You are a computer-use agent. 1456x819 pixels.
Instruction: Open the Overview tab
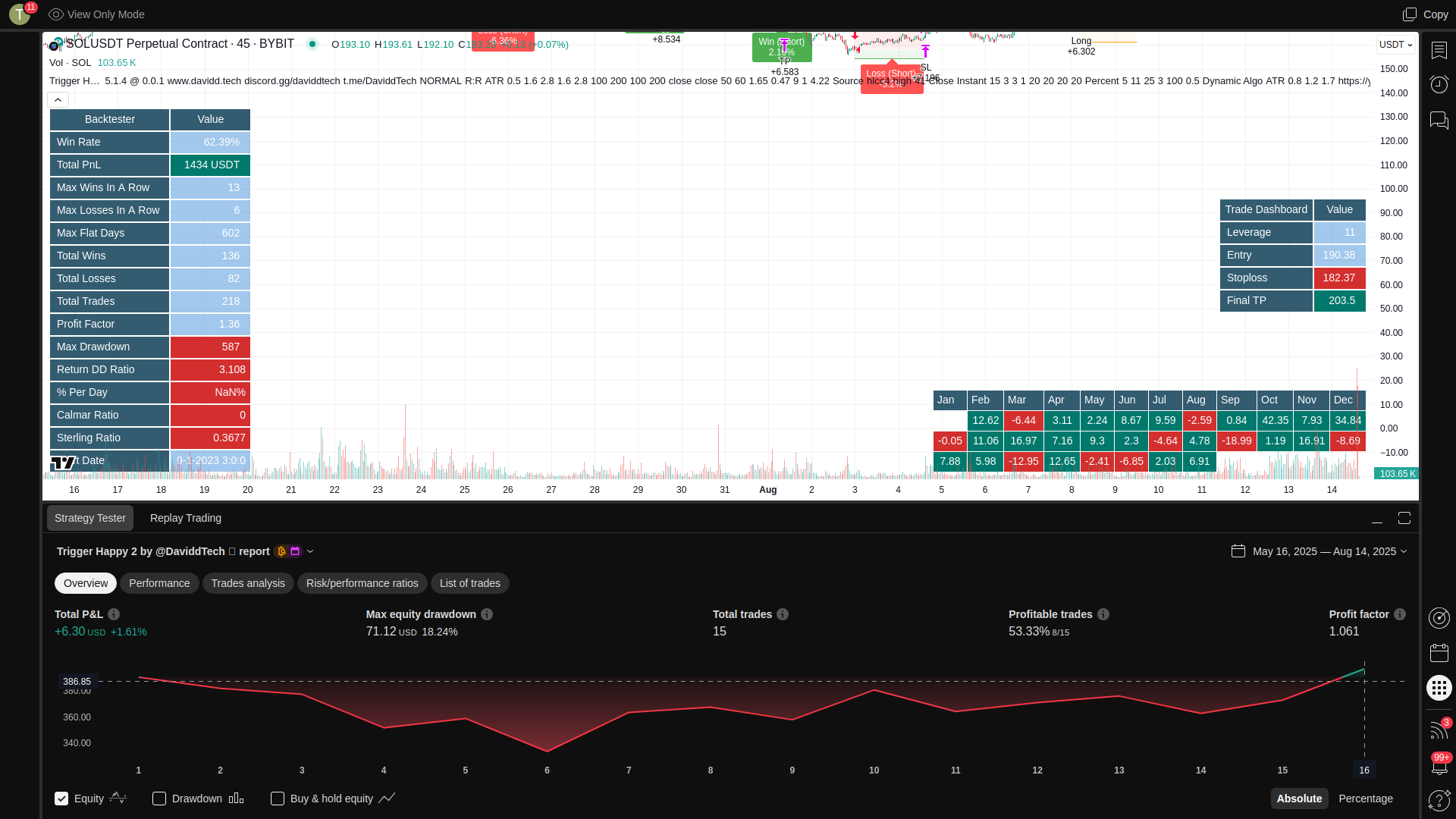(86, 583)
